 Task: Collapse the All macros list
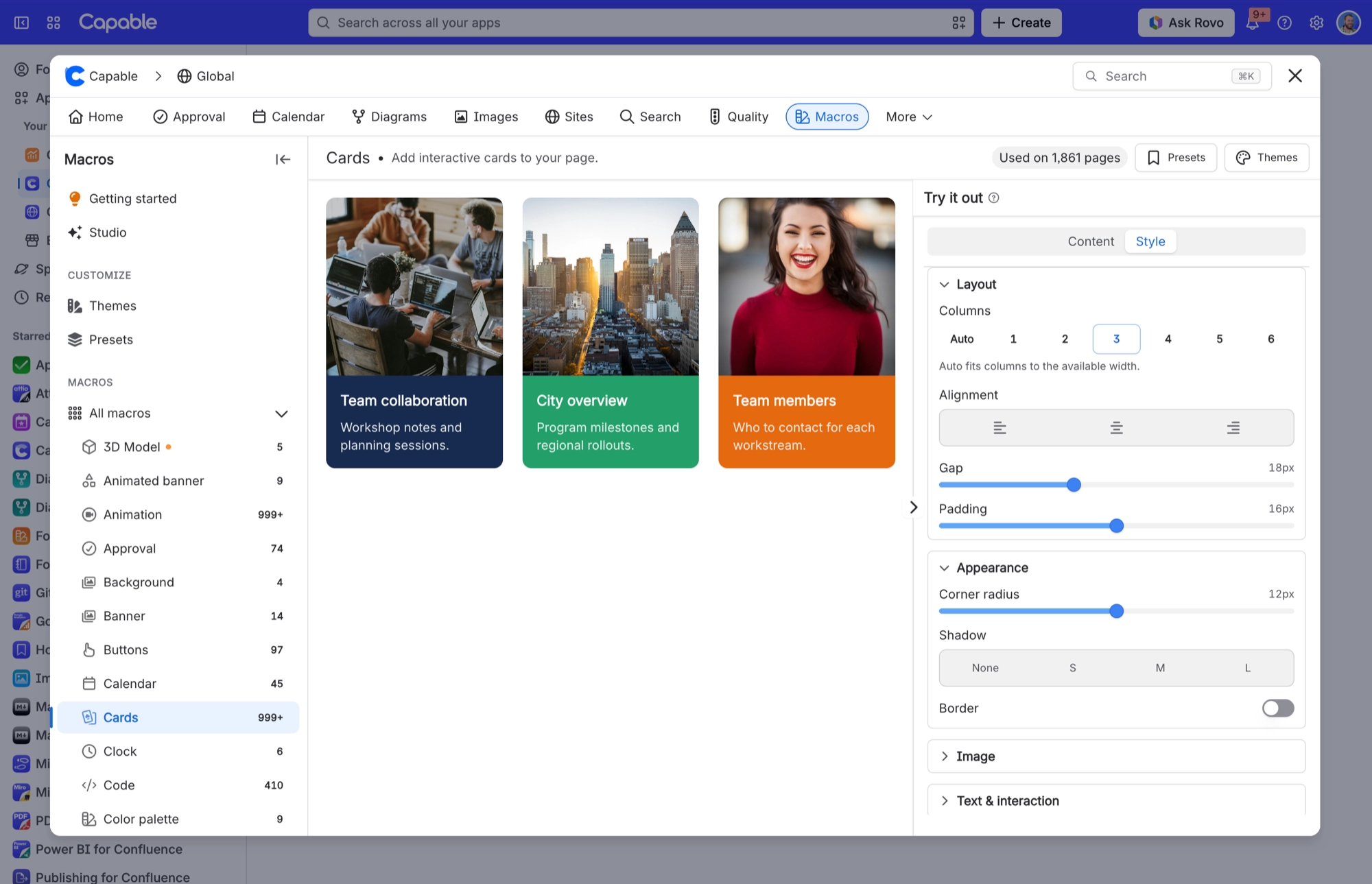click(281, 414)
